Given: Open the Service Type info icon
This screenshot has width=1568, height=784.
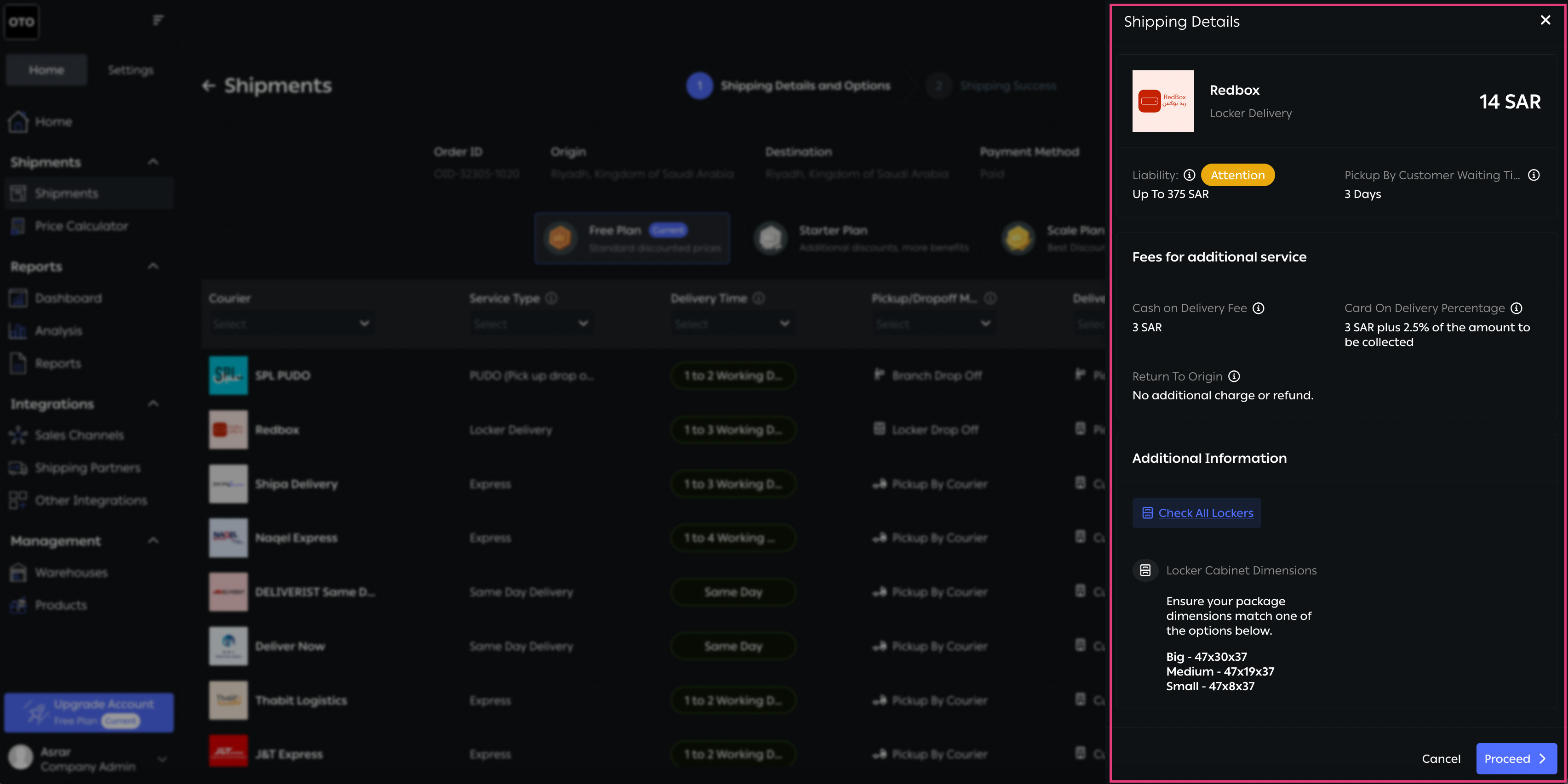Looking at the screenshot, I should 551,299.
